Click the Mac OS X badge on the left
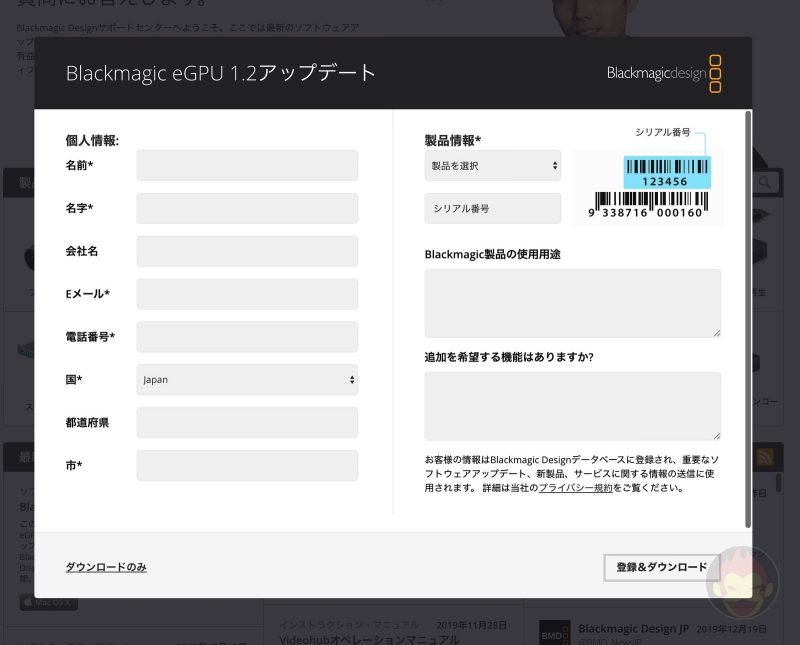The image size is (800, 645). pos(48,602)
